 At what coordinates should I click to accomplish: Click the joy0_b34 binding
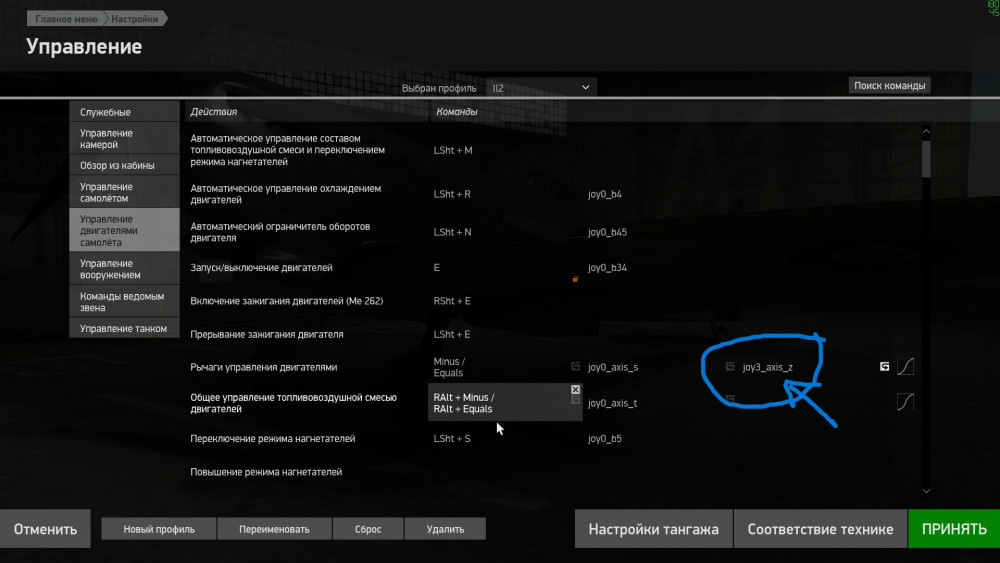tap(607, 268)
